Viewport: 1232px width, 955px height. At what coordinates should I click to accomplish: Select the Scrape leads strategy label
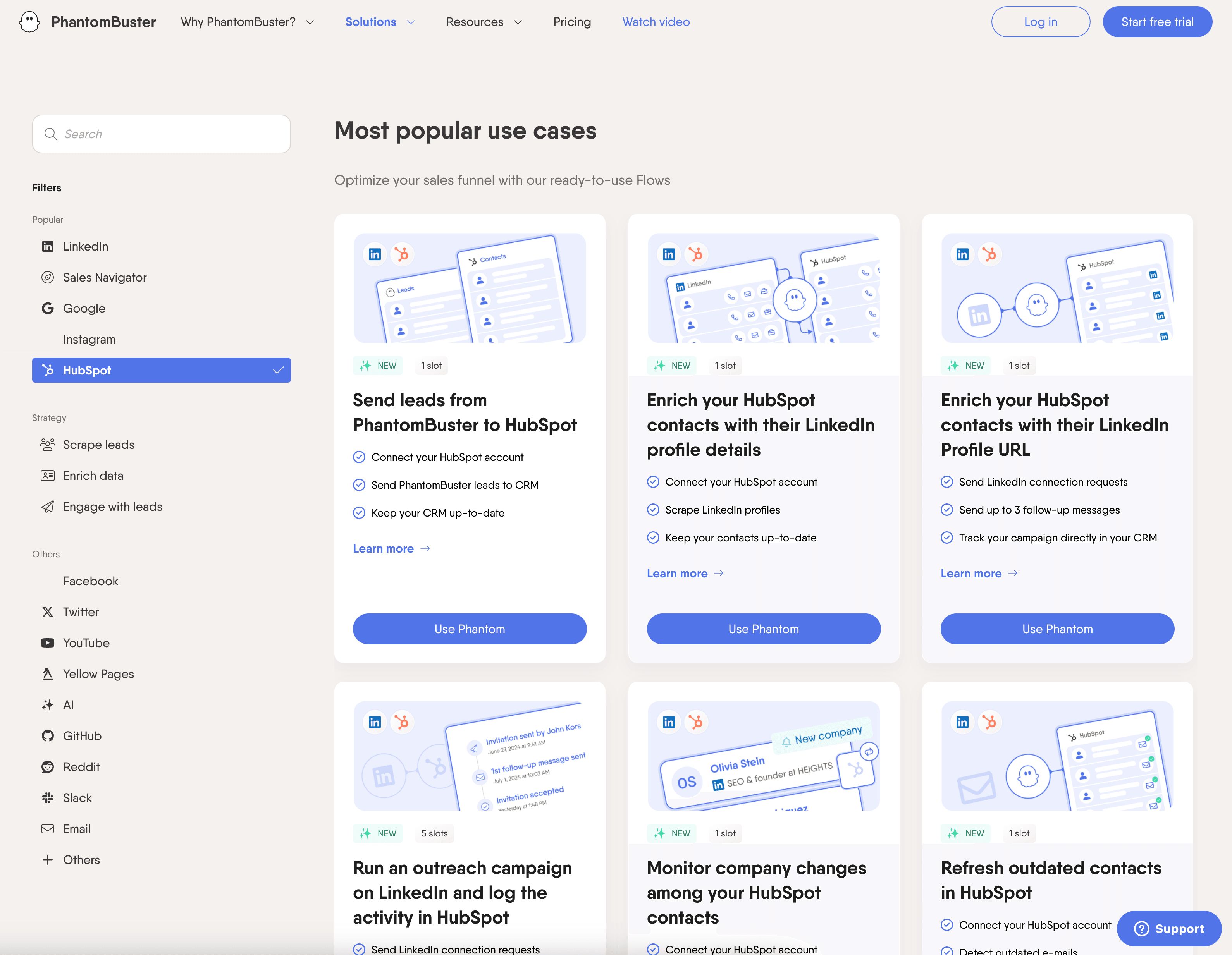click(x=99, y=445)
